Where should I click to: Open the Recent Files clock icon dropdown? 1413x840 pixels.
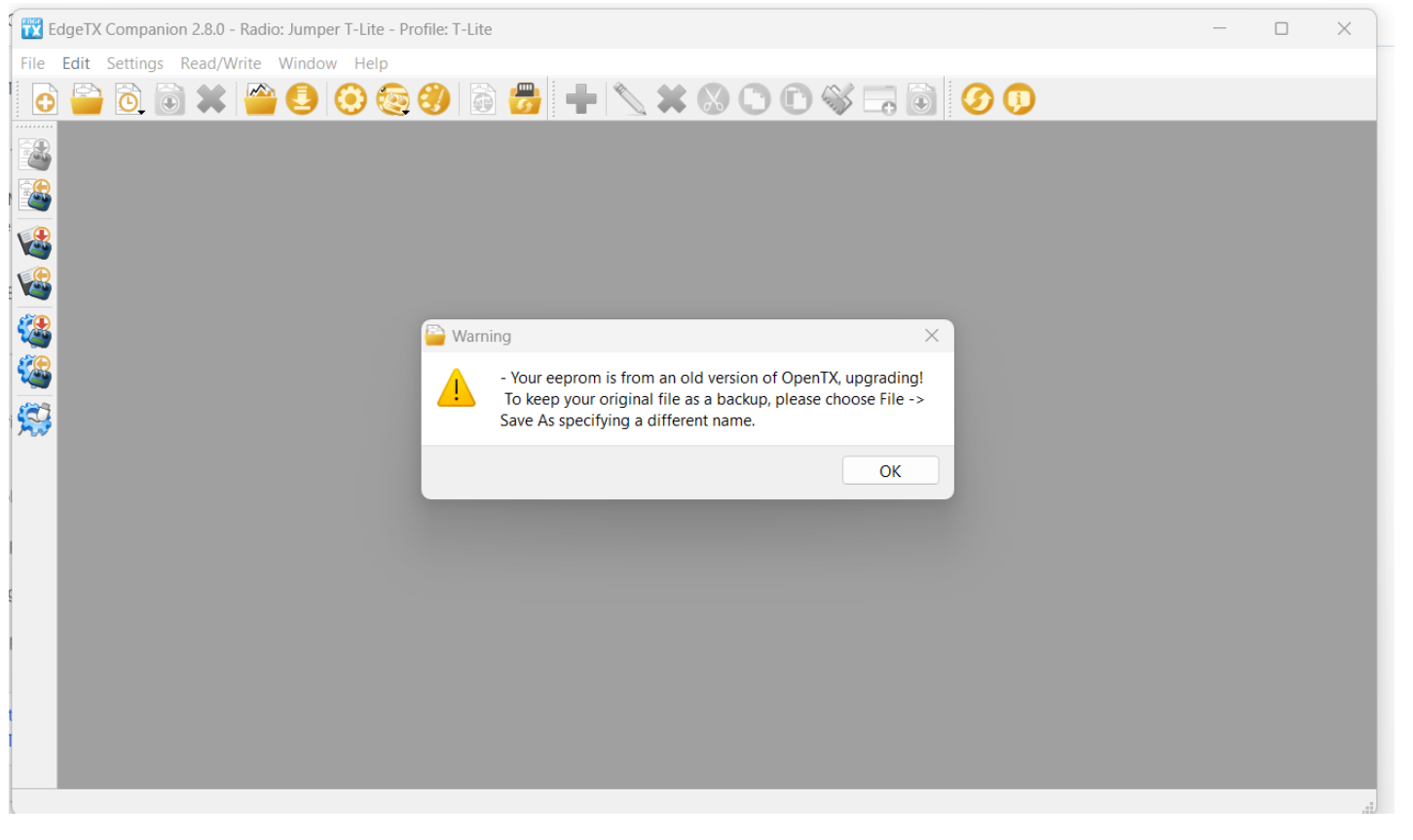click(129, 99)
